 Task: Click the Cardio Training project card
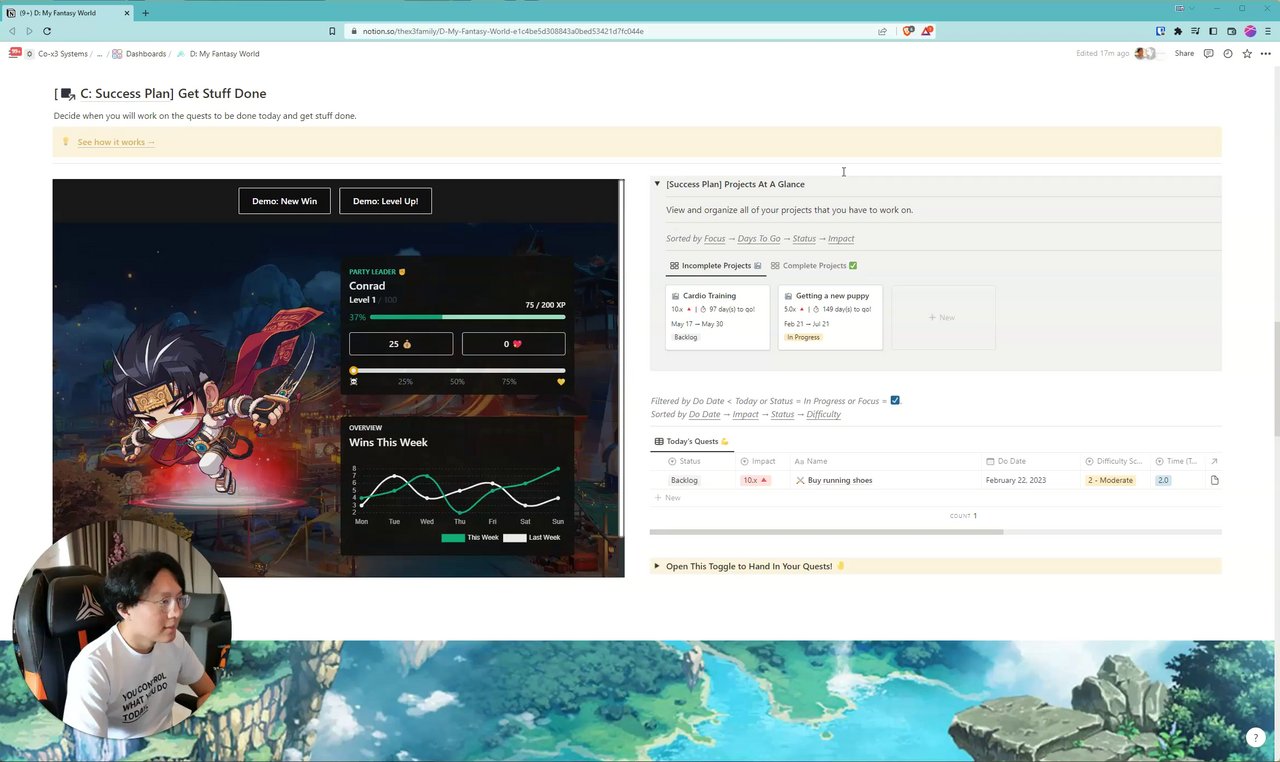(x=717, y=317)
